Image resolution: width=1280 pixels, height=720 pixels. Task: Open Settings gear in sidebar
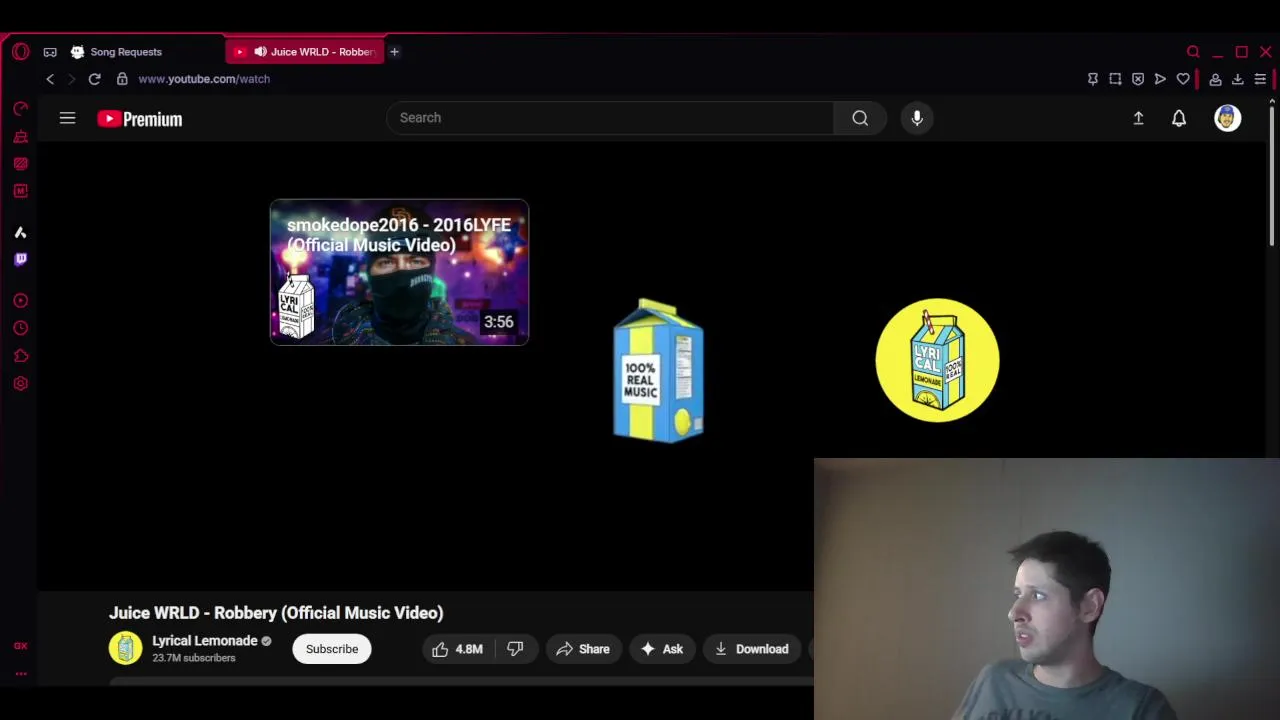[x=20, y=383]
